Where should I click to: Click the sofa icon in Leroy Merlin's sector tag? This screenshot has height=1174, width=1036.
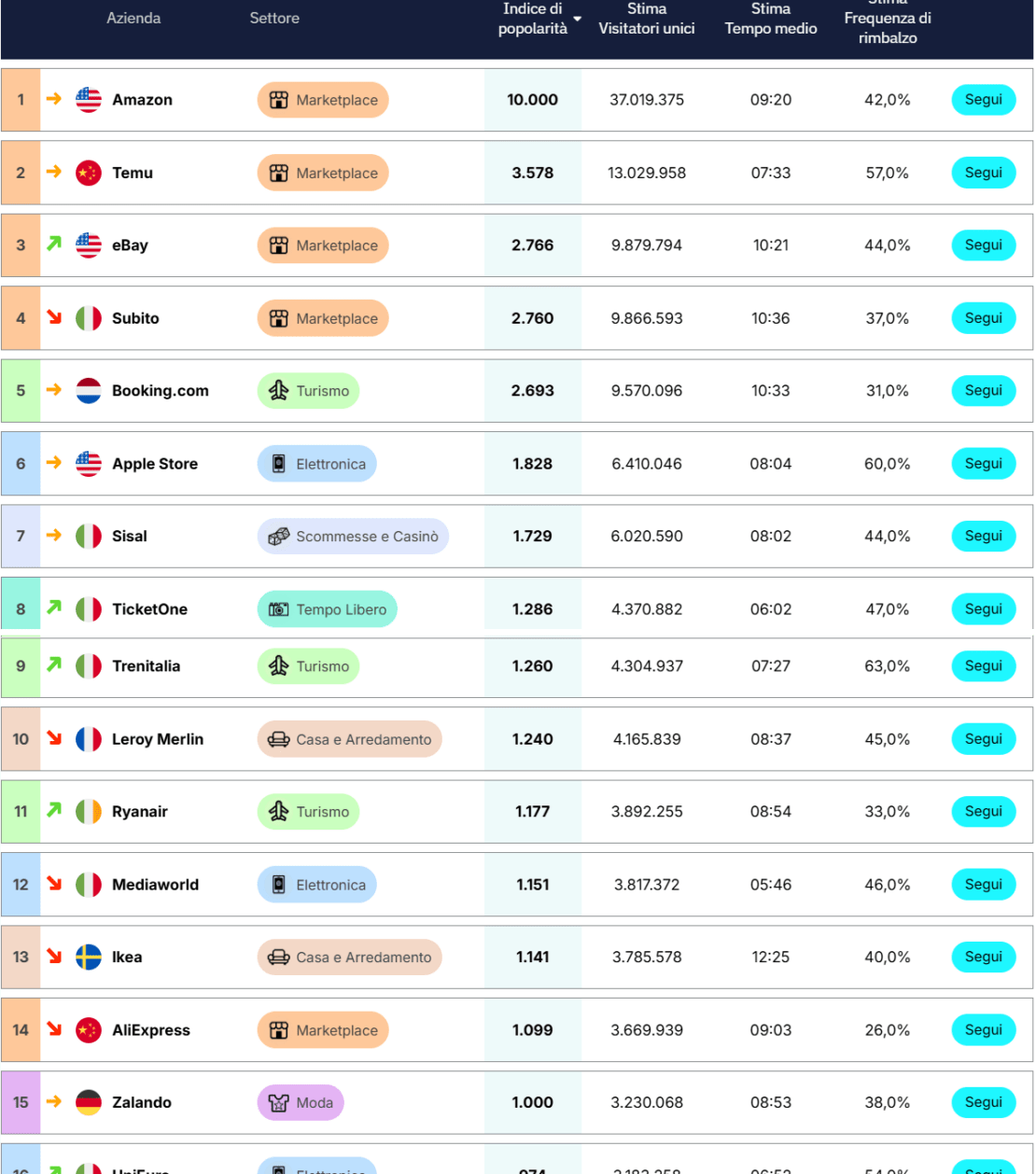278,739
